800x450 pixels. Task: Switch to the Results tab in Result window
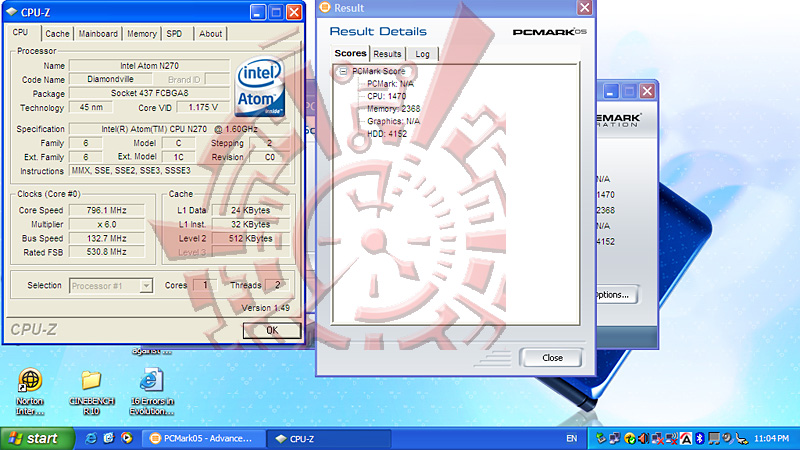(387, 54)
